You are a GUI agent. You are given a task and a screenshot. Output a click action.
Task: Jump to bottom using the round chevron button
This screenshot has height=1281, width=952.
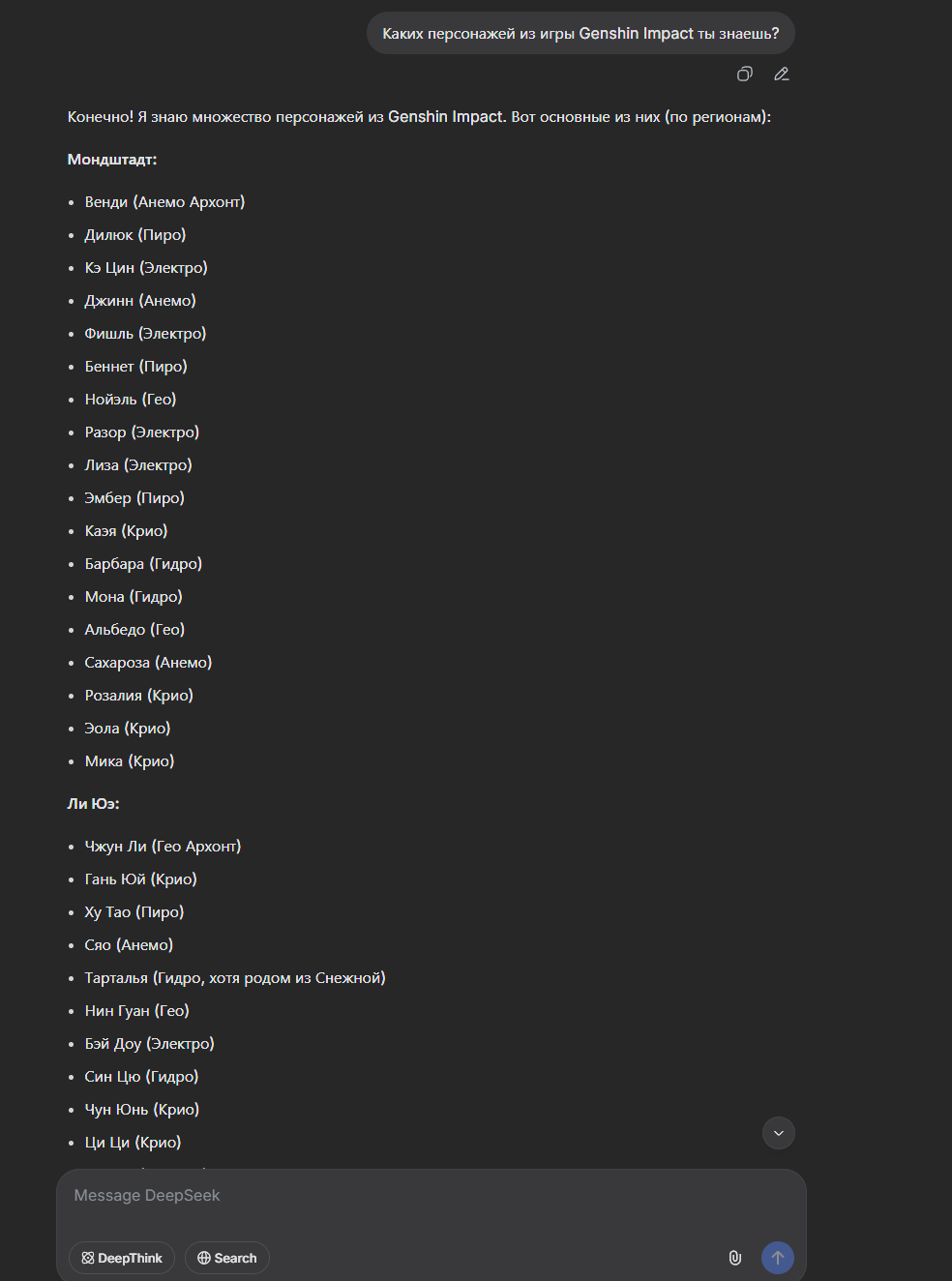779,1133
